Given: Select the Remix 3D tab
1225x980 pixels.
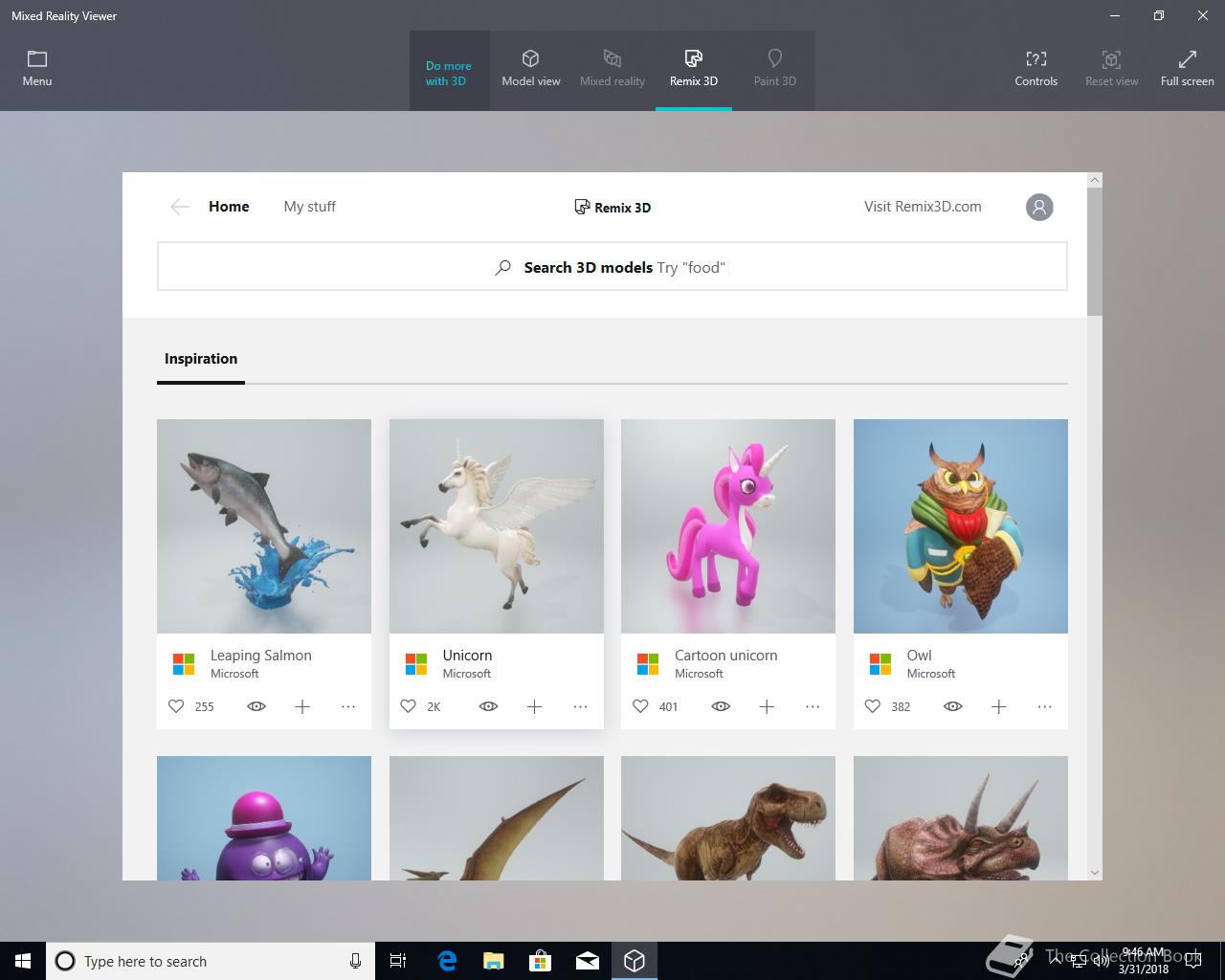Looking at the screenshot, I should [x=694, y=69].
